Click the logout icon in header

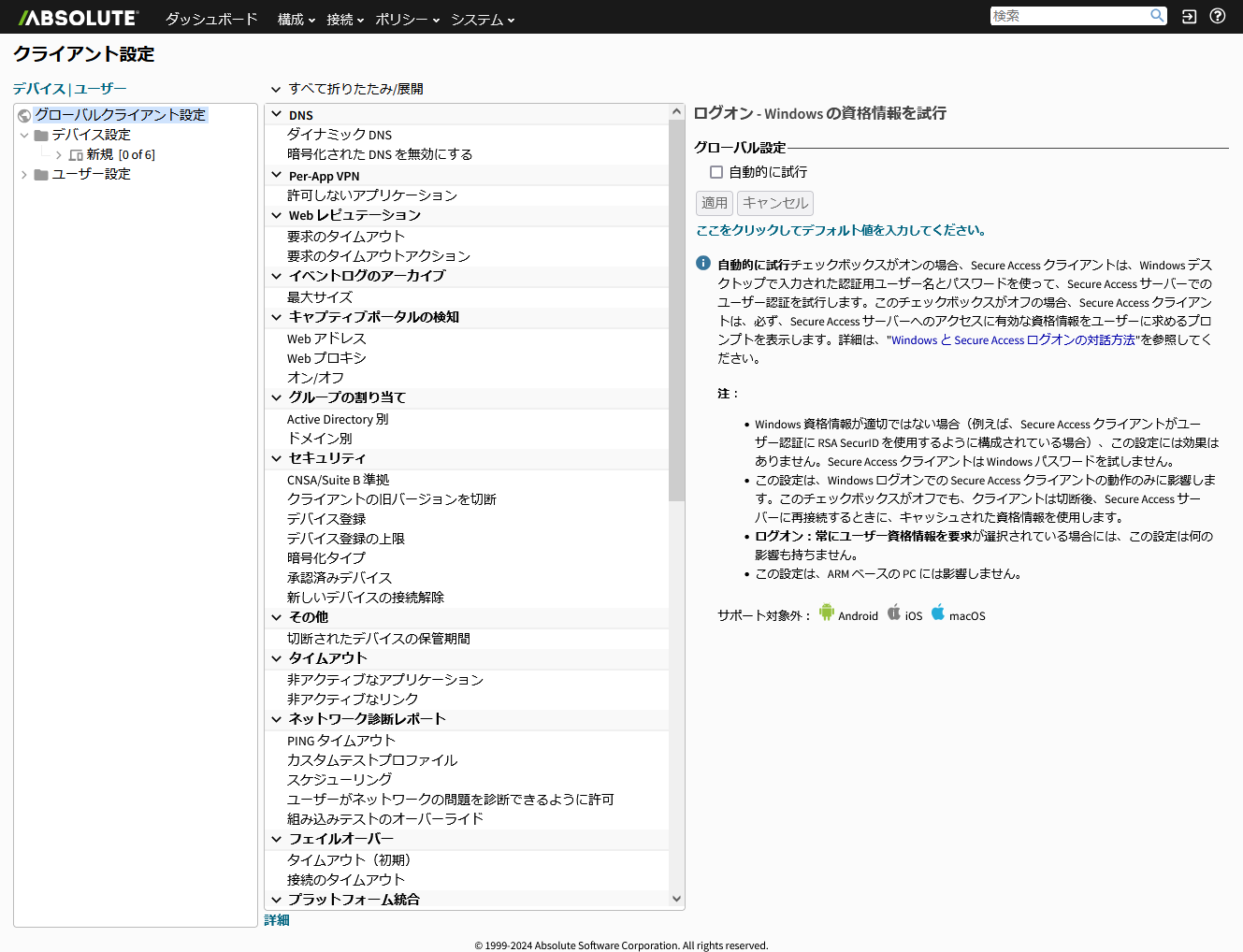click(x=1189, y=16)
